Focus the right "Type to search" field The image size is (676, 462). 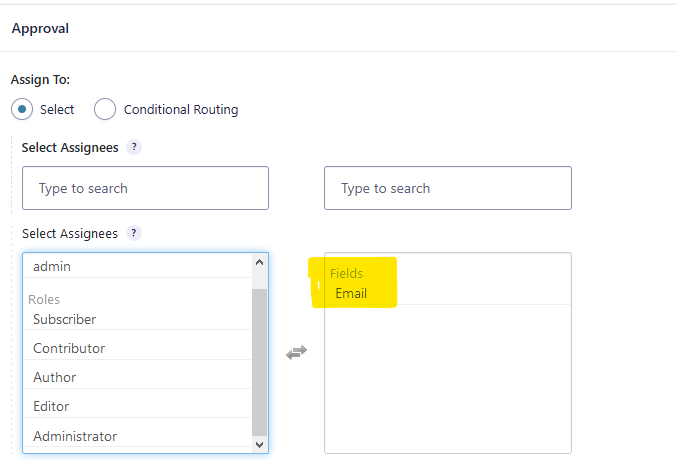pos(447,188)
